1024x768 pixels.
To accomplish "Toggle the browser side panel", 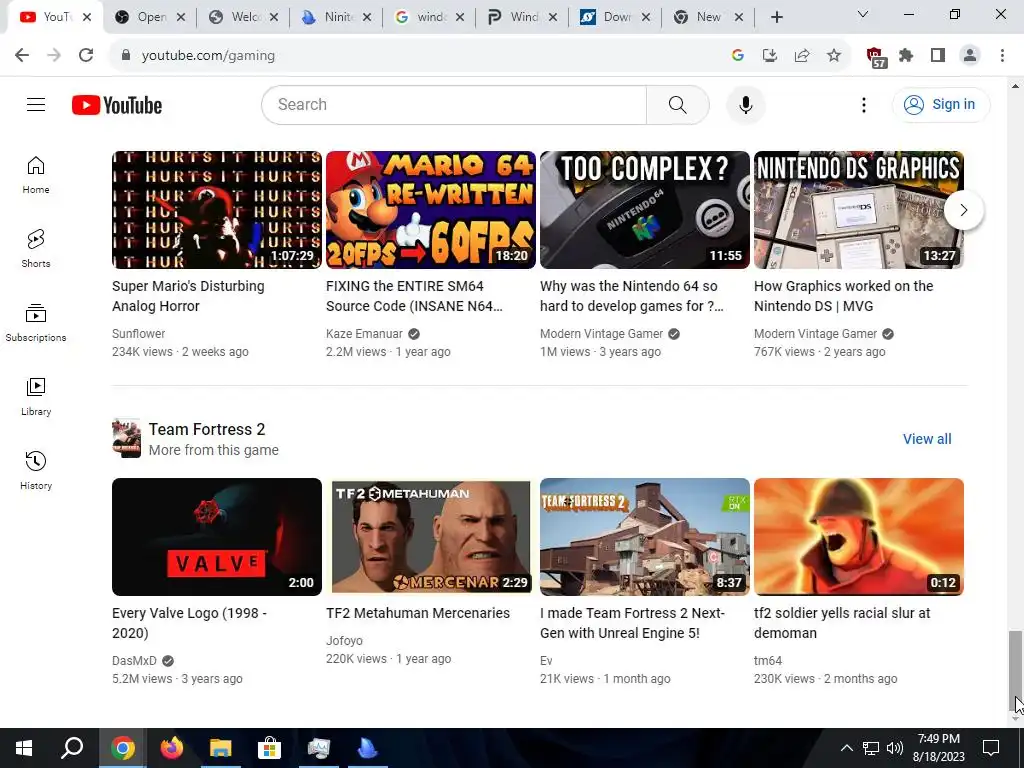I will (x=938, y=56).
